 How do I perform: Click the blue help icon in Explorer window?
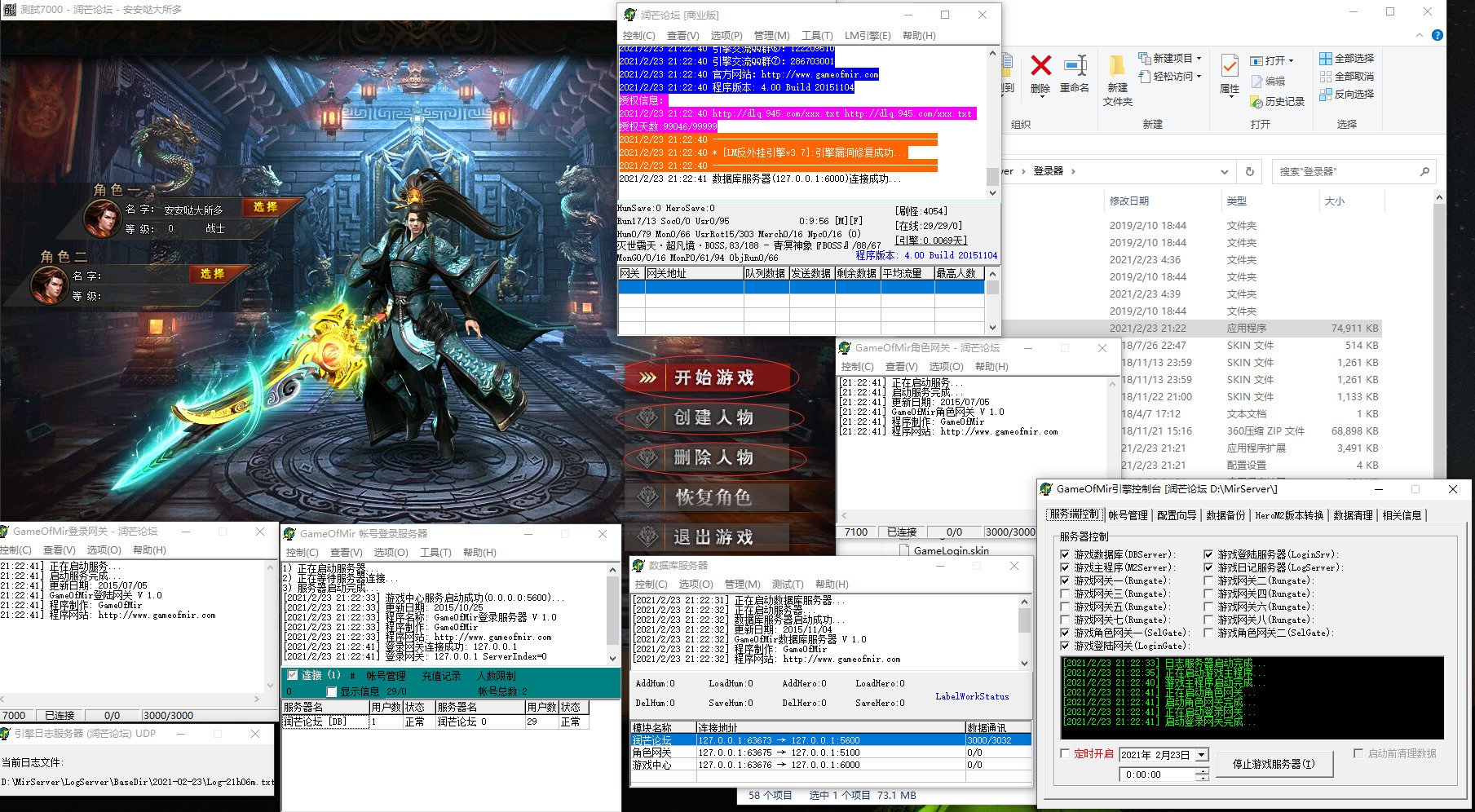(x=1437, y=35)
